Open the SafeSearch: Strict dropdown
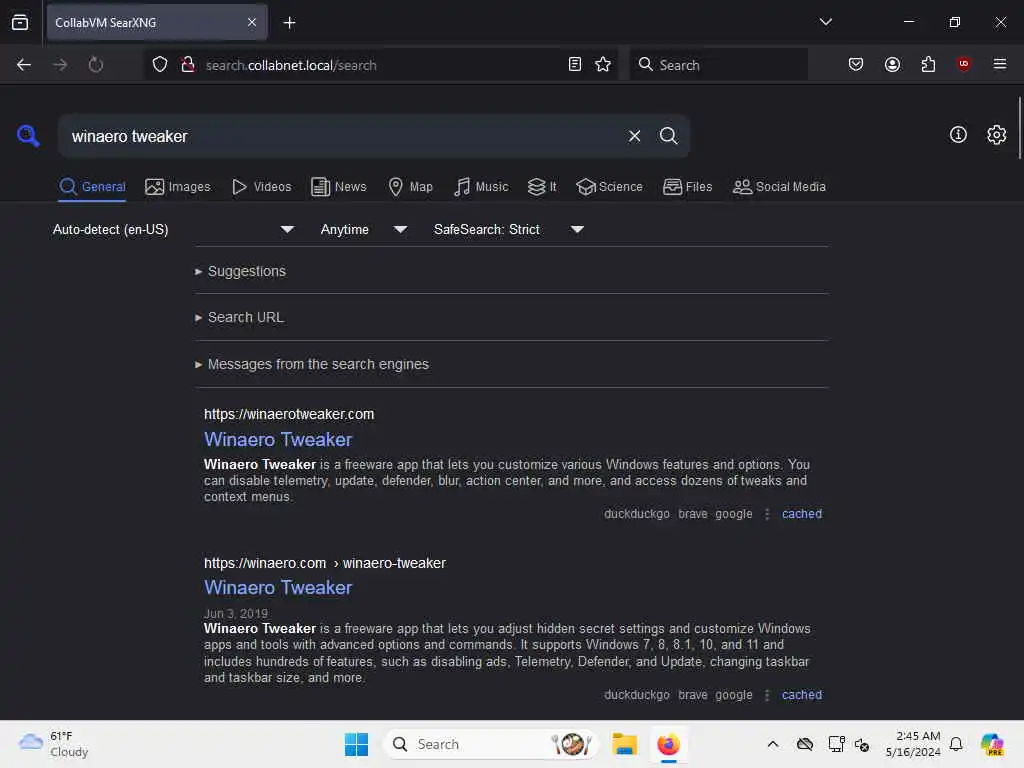The height and width of the screenshot is (768, 1024). click(x=508, y=229)
